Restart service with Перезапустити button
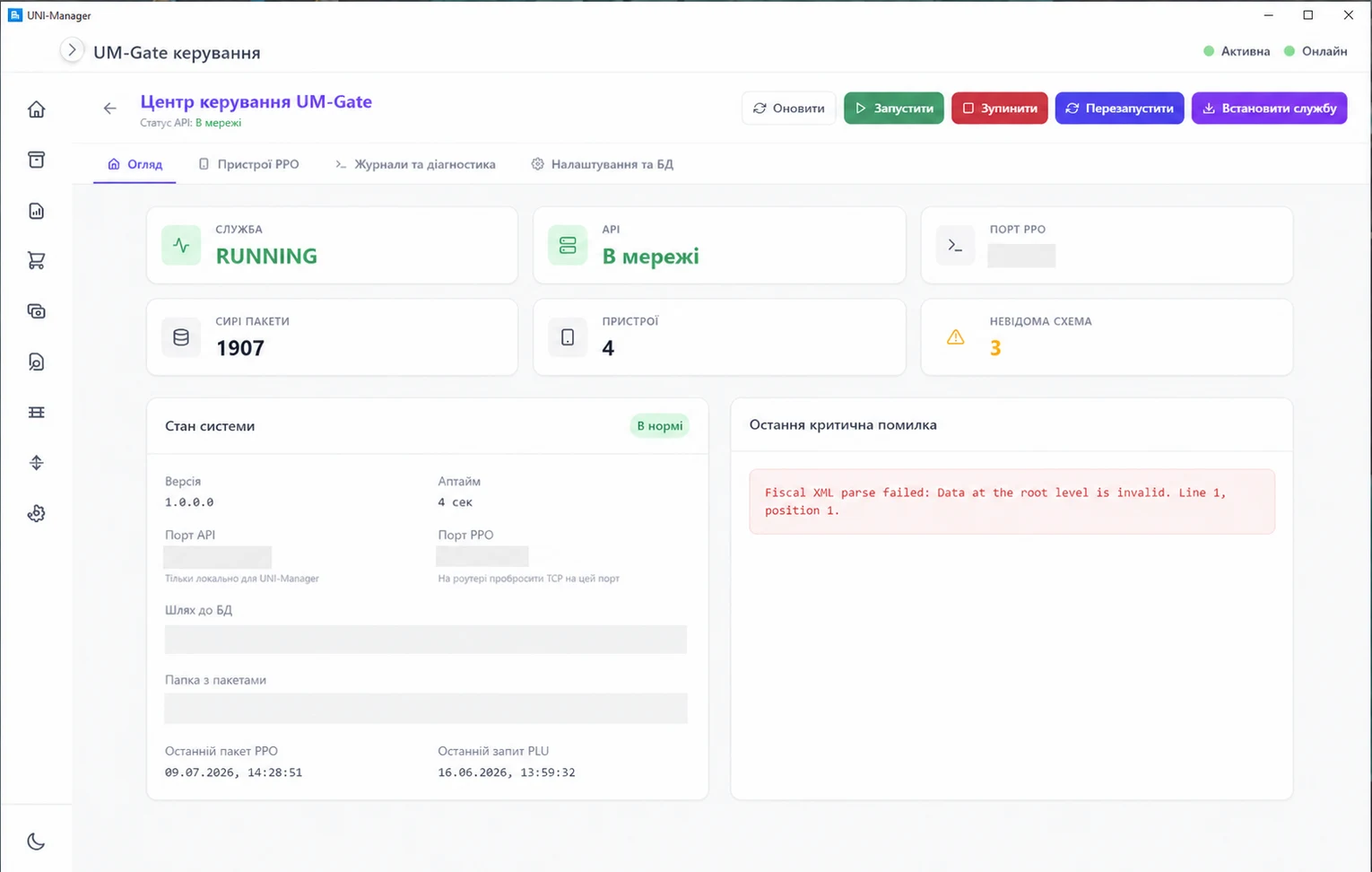 click(1120, 108)
